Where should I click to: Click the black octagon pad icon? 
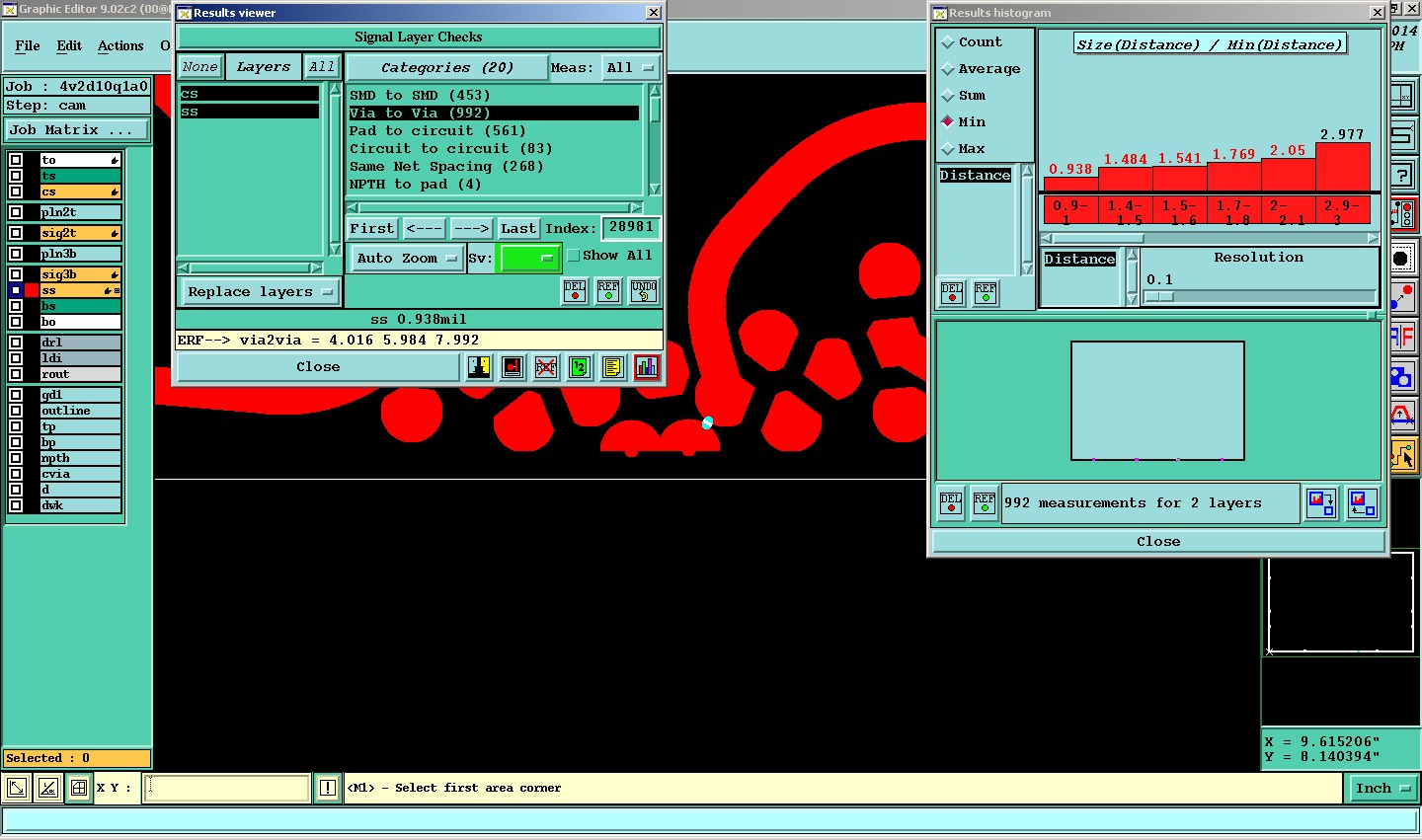(x=1403, y=259)
